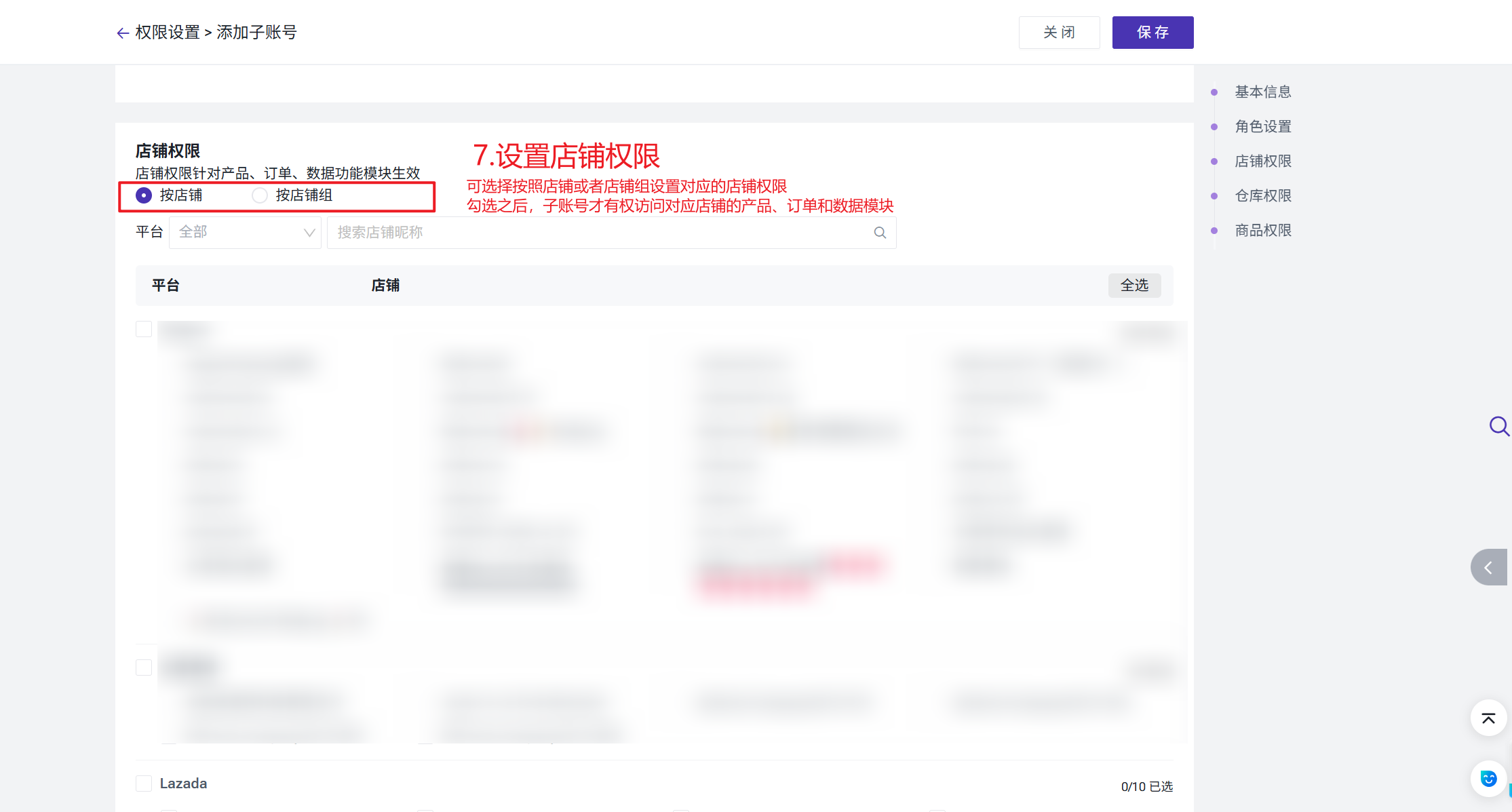Click the 关闭 button
This screenshot has width=1512, height=812.
[1059, 33]
